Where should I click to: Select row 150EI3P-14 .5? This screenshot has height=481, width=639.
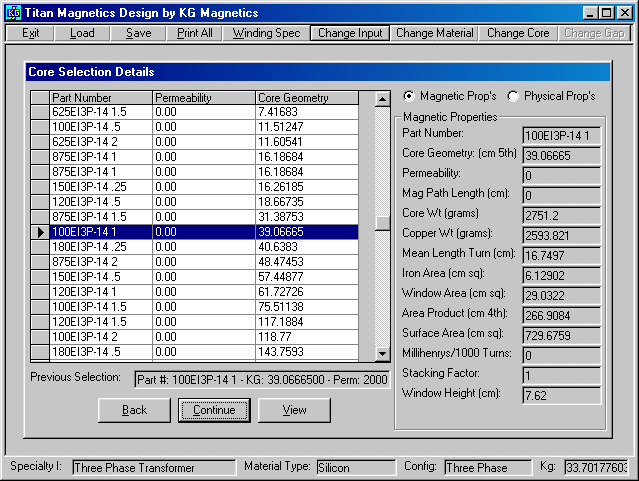(x=195, y=277)
